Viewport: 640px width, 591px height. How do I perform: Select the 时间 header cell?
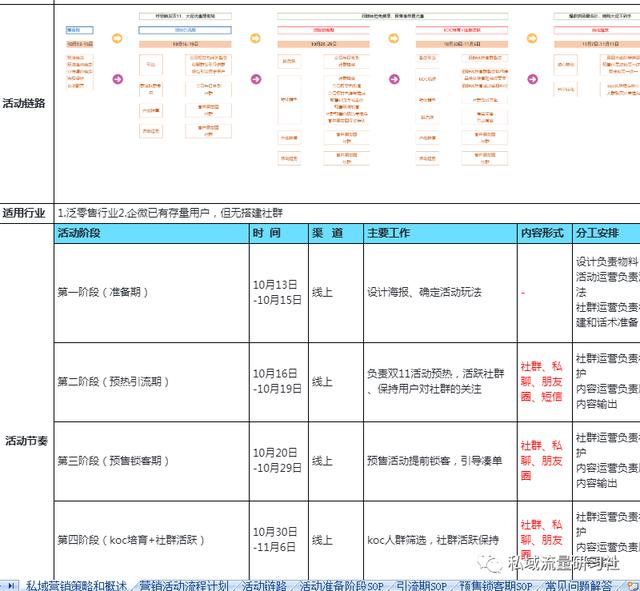[279, 233]
